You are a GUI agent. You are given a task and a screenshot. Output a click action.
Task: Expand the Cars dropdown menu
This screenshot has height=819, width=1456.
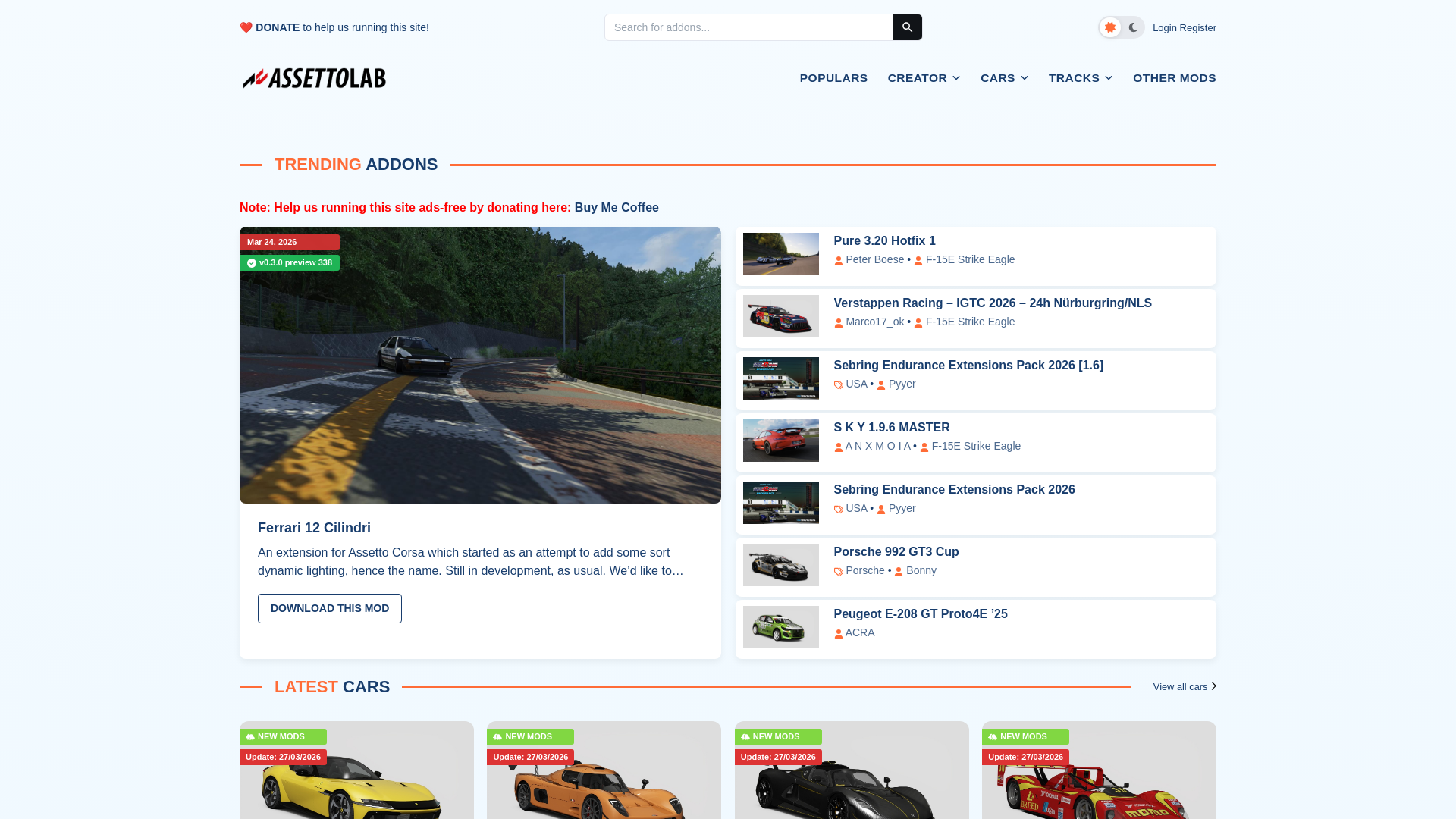coord(1004,78)
